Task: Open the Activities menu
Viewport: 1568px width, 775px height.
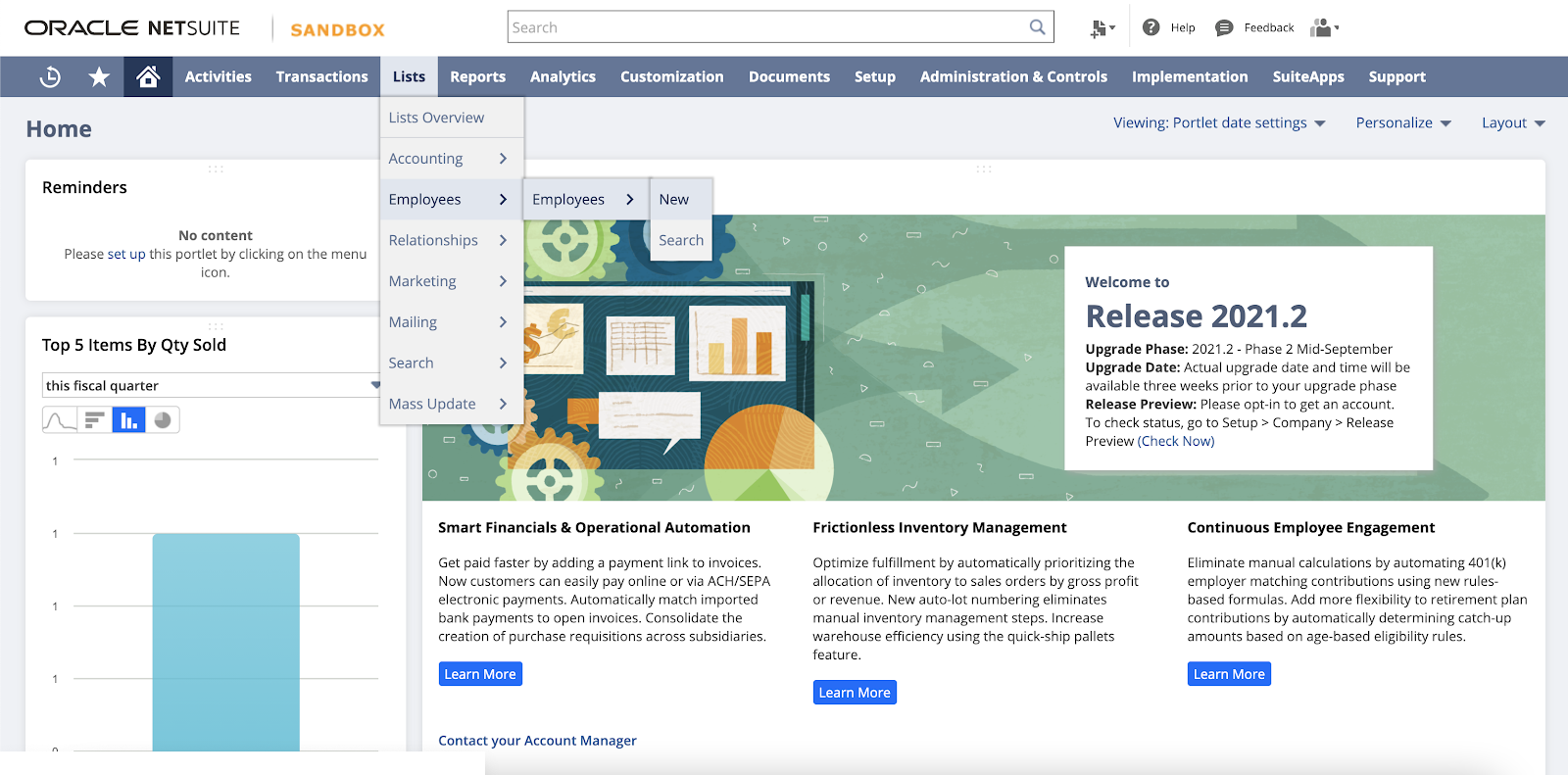Action: click(218, 76)
